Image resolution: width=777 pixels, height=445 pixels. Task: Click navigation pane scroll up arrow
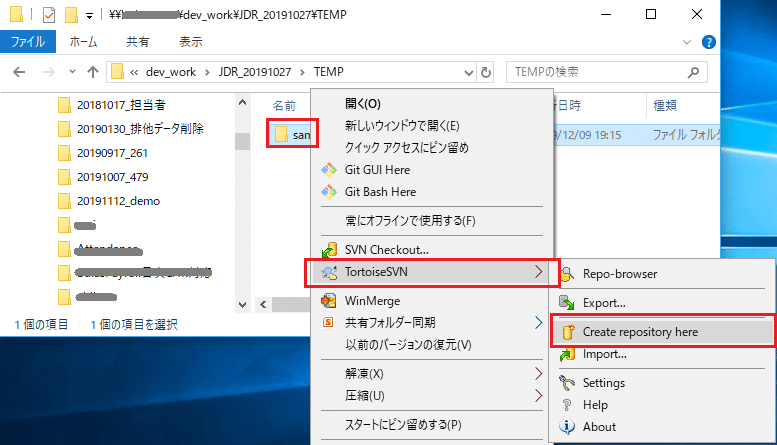(x=242, y=103)
